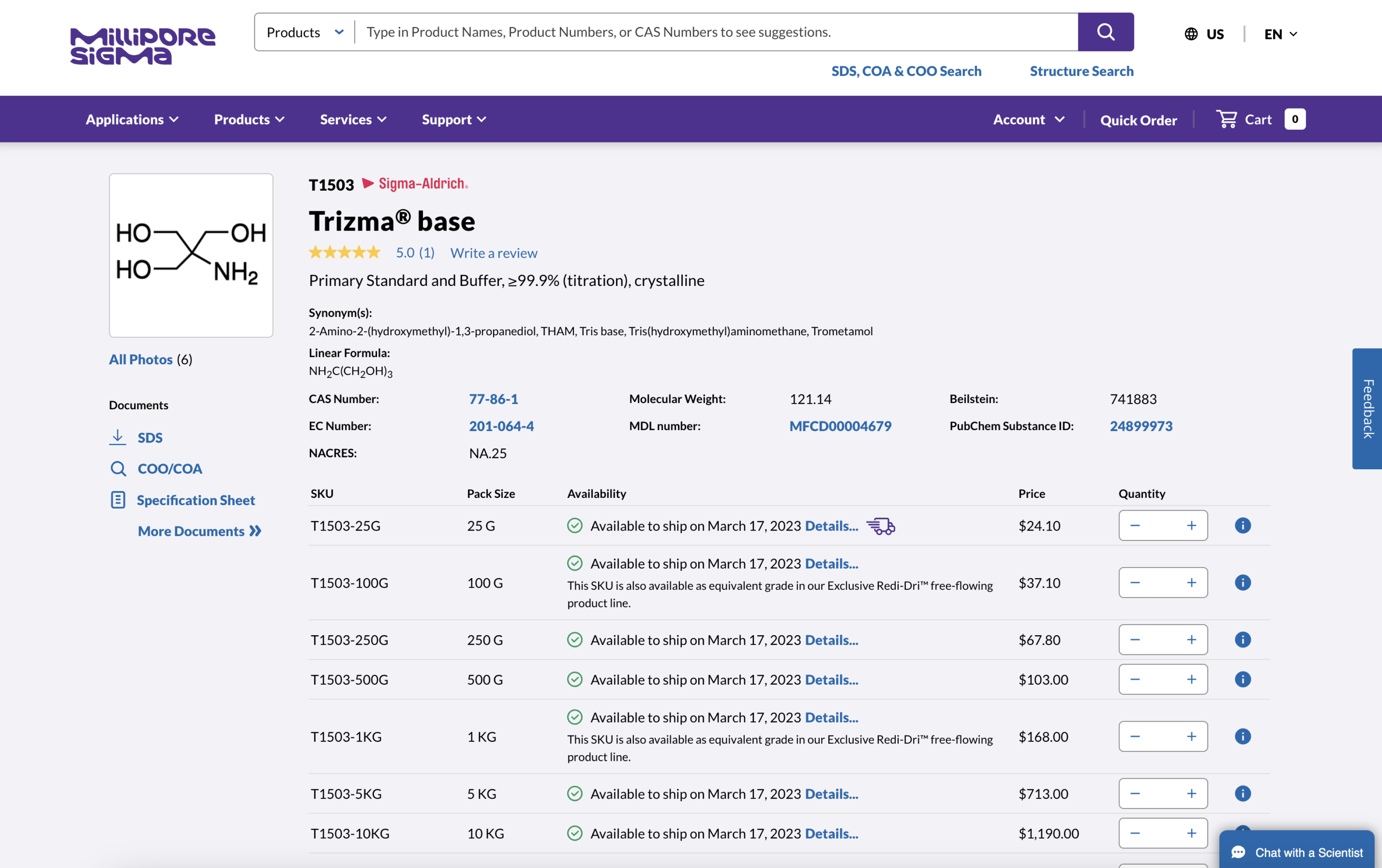The image size is (1382, 868).
Task: Open SDS, COA & COO Search
Action: click(906, 71)
